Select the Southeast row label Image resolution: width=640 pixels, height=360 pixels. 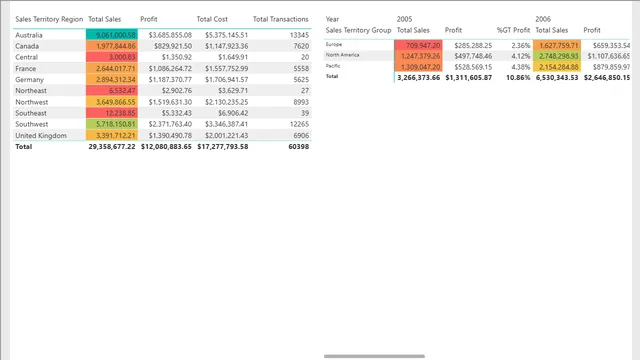coord(31,113)
